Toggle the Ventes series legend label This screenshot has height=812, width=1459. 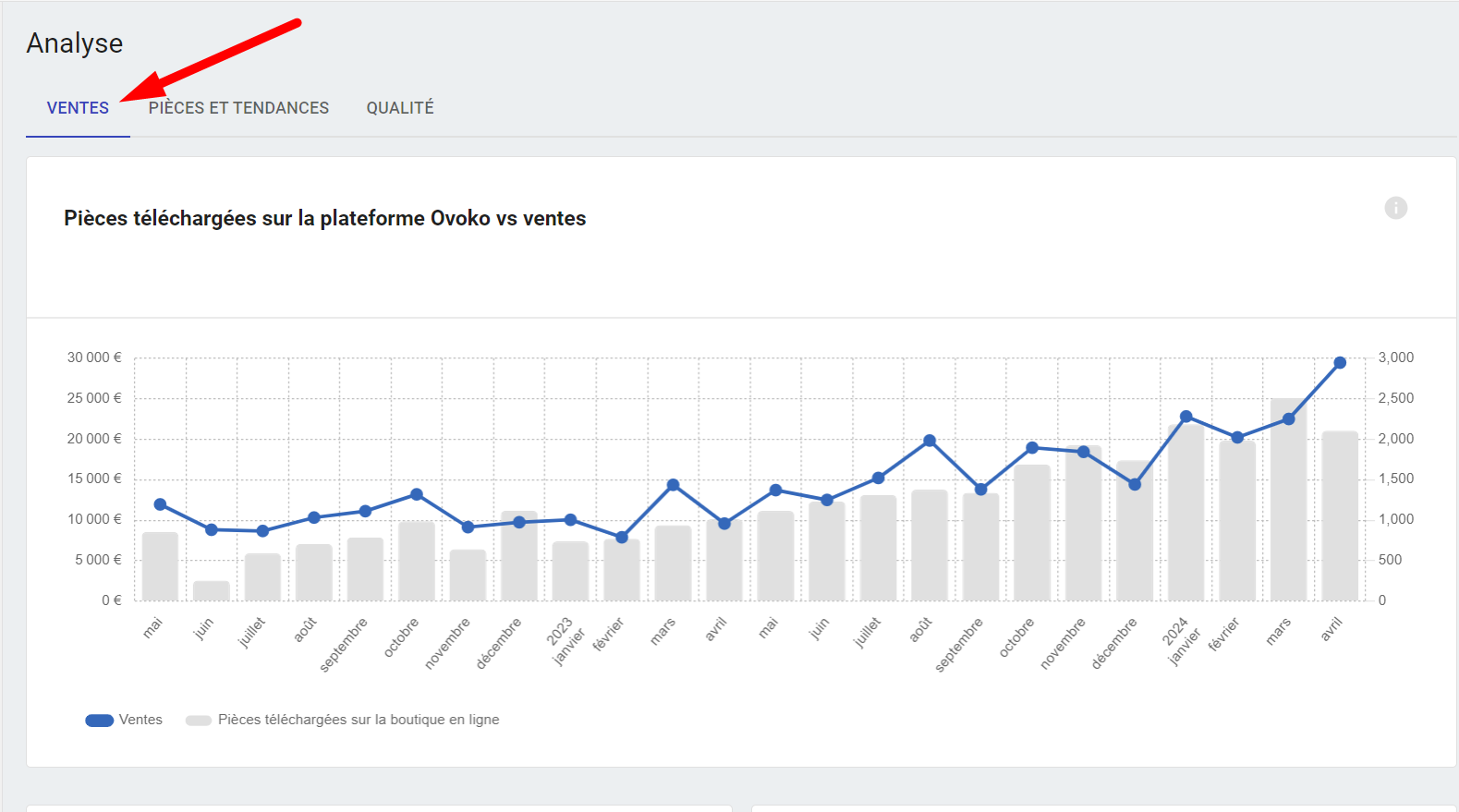click(x=140, y=720)
